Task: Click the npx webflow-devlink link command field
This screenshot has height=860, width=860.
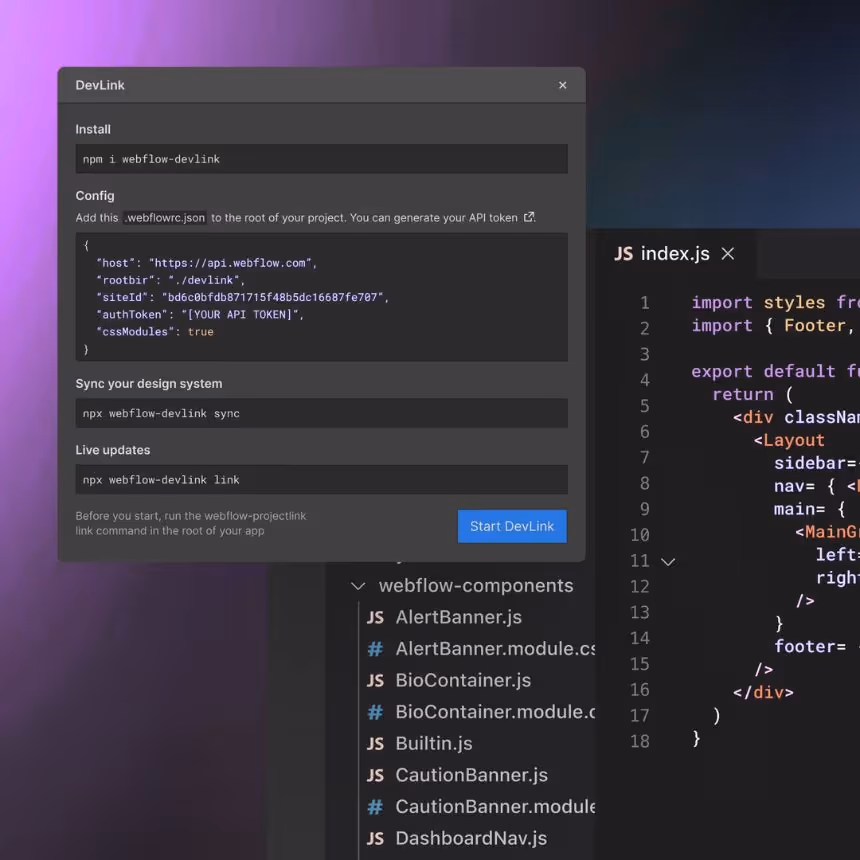Action: click(x=321, y=480)
